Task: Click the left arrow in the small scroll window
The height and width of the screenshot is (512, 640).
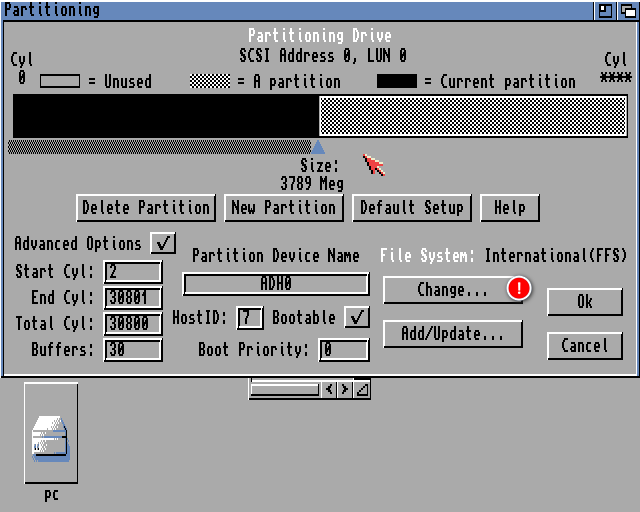Action: (330, 390)
